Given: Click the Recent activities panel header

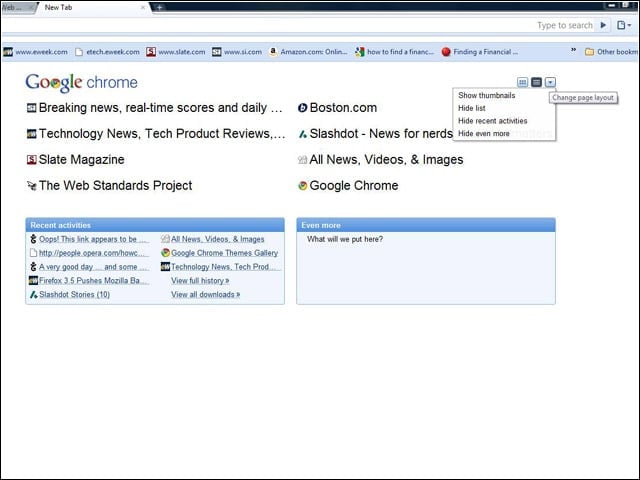Looking at the screenshot, I should click(x=155, y=225).
